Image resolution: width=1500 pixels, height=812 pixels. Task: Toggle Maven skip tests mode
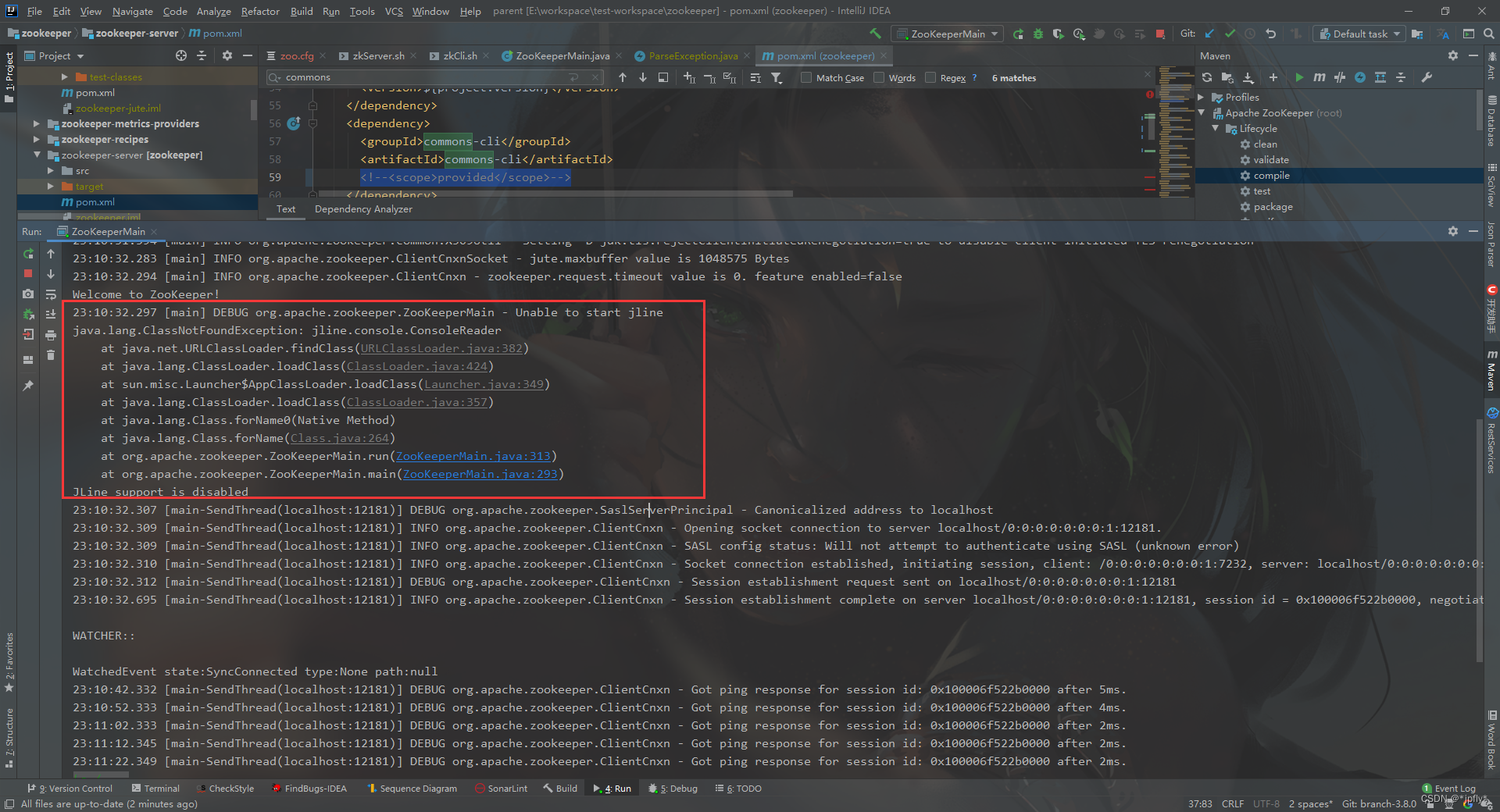1360,77
